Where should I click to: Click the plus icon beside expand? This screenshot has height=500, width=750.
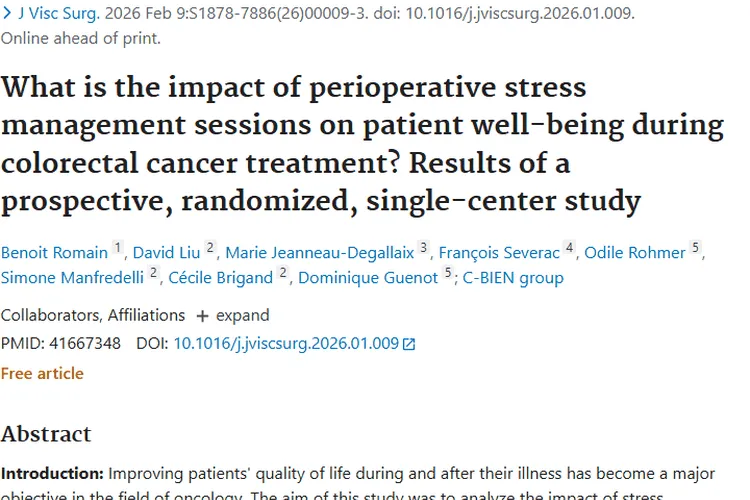[x=202, y=315]
